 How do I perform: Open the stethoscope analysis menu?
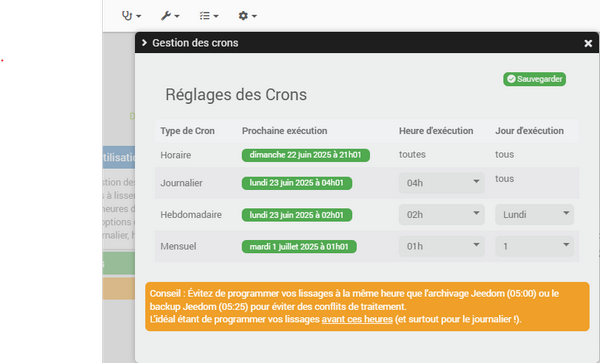pyautogui.click(x=131, y=16)
